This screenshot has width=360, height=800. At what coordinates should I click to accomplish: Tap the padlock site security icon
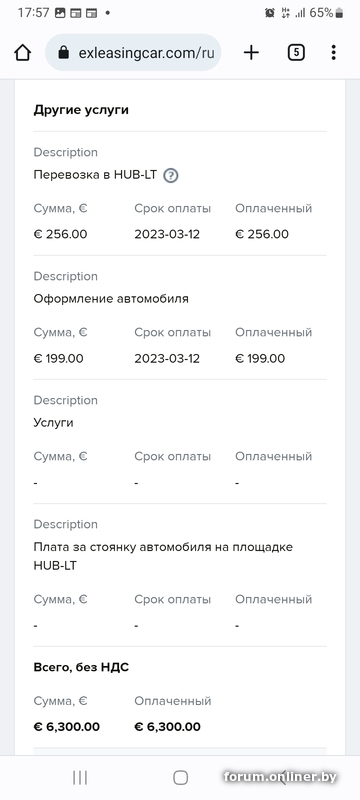tap(63, 53)
